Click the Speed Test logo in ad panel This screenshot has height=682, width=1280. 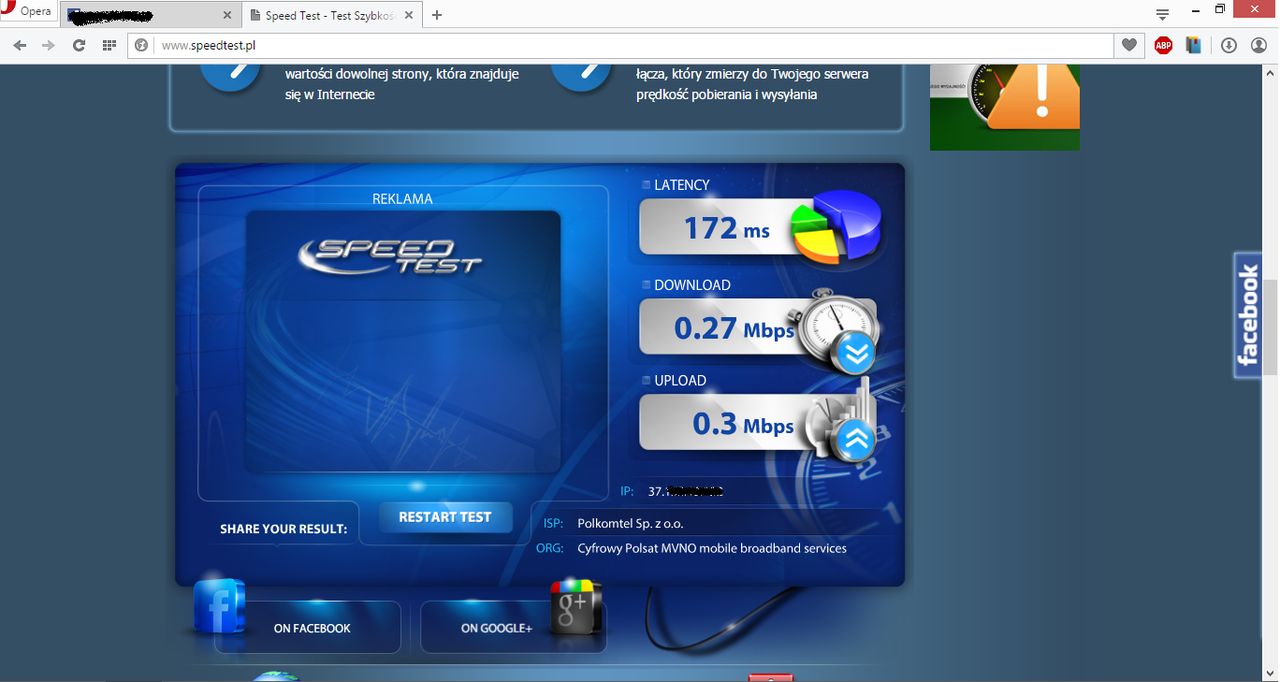pyautogui.click(x=390, y=255)
